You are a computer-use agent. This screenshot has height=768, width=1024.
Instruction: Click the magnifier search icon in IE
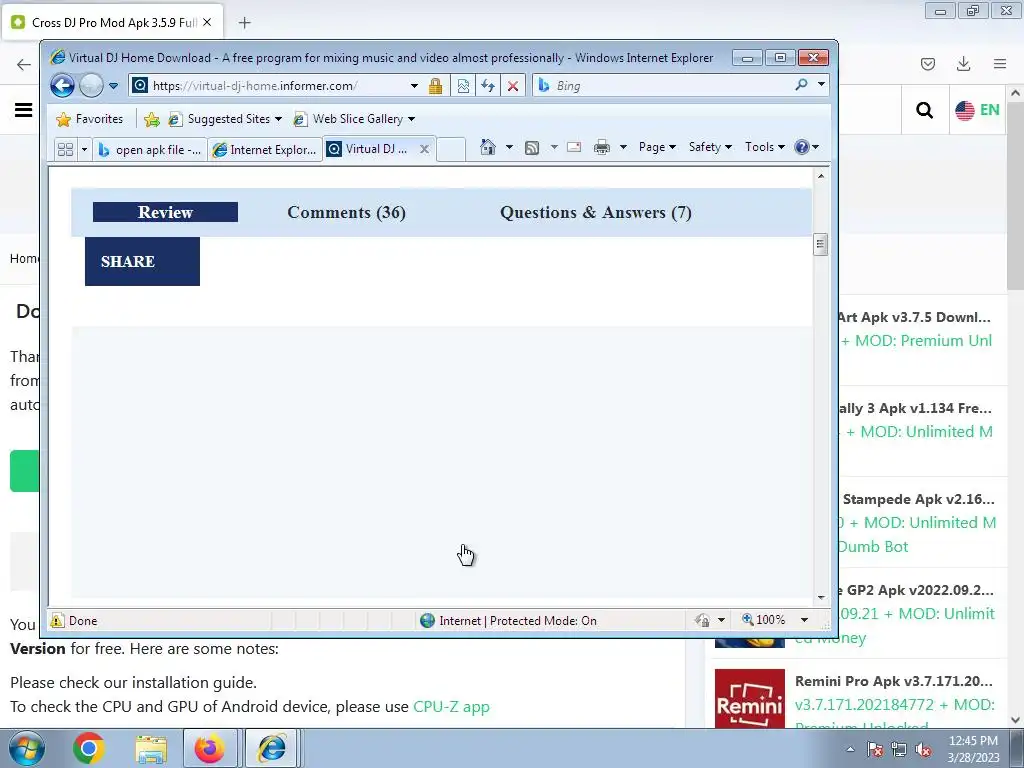(x=801, y=85)
